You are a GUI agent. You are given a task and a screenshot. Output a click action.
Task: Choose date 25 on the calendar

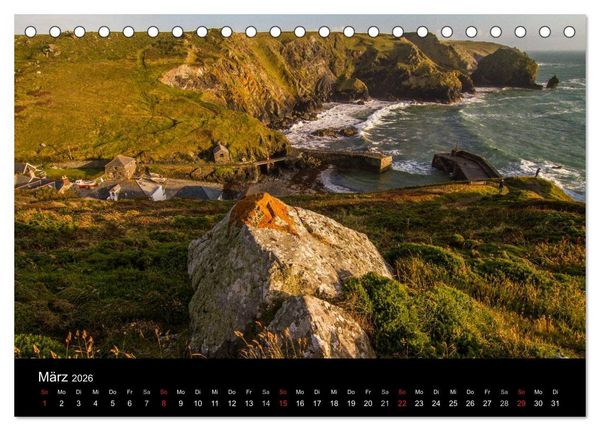(453, 403)
